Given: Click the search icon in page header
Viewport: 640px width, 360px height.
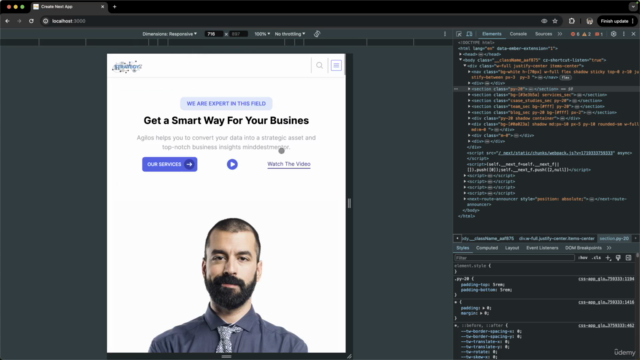Looking at the screenshot, I should [320, 65].
